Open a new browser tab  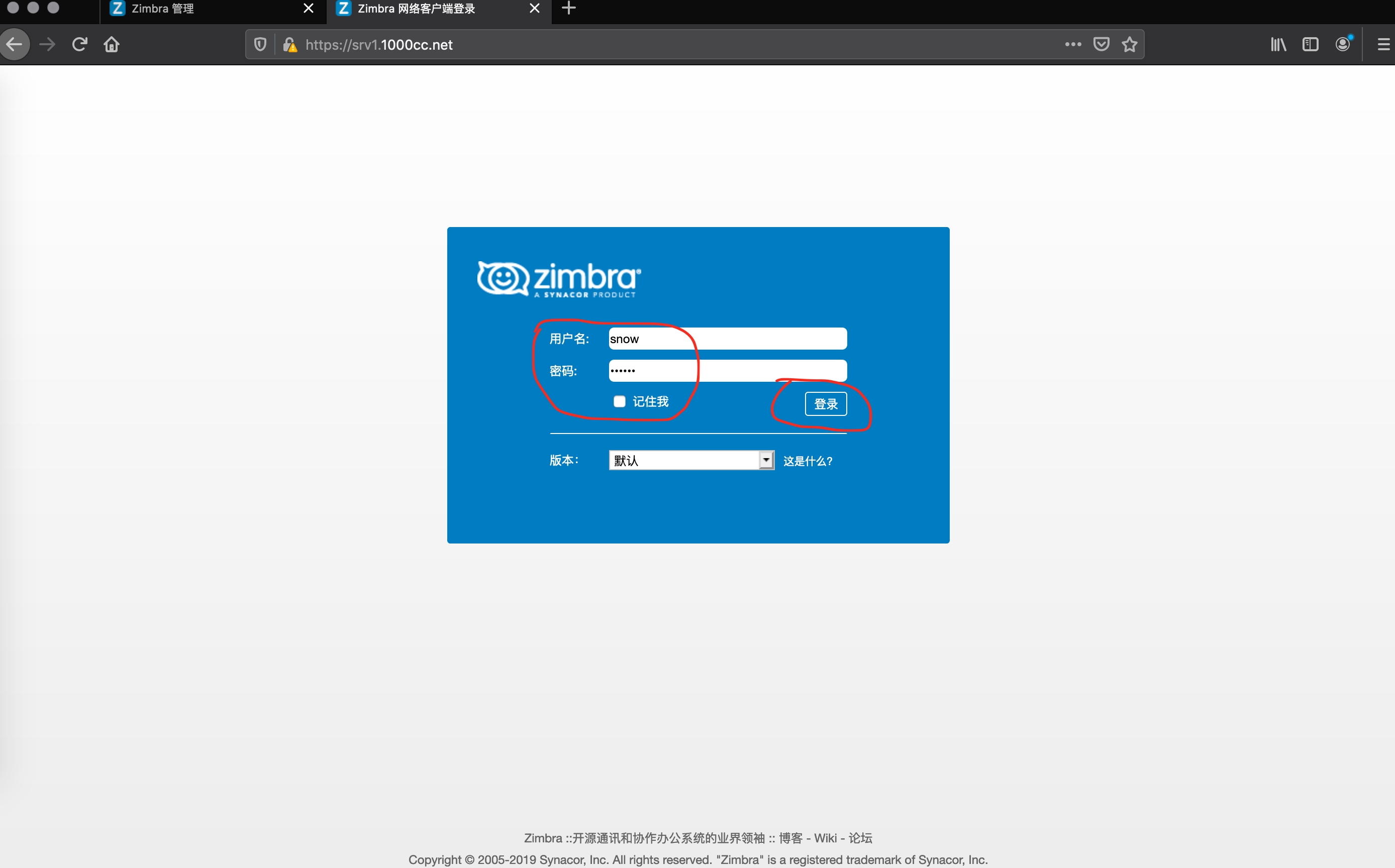pyautogui.click(x=568, y=8)
